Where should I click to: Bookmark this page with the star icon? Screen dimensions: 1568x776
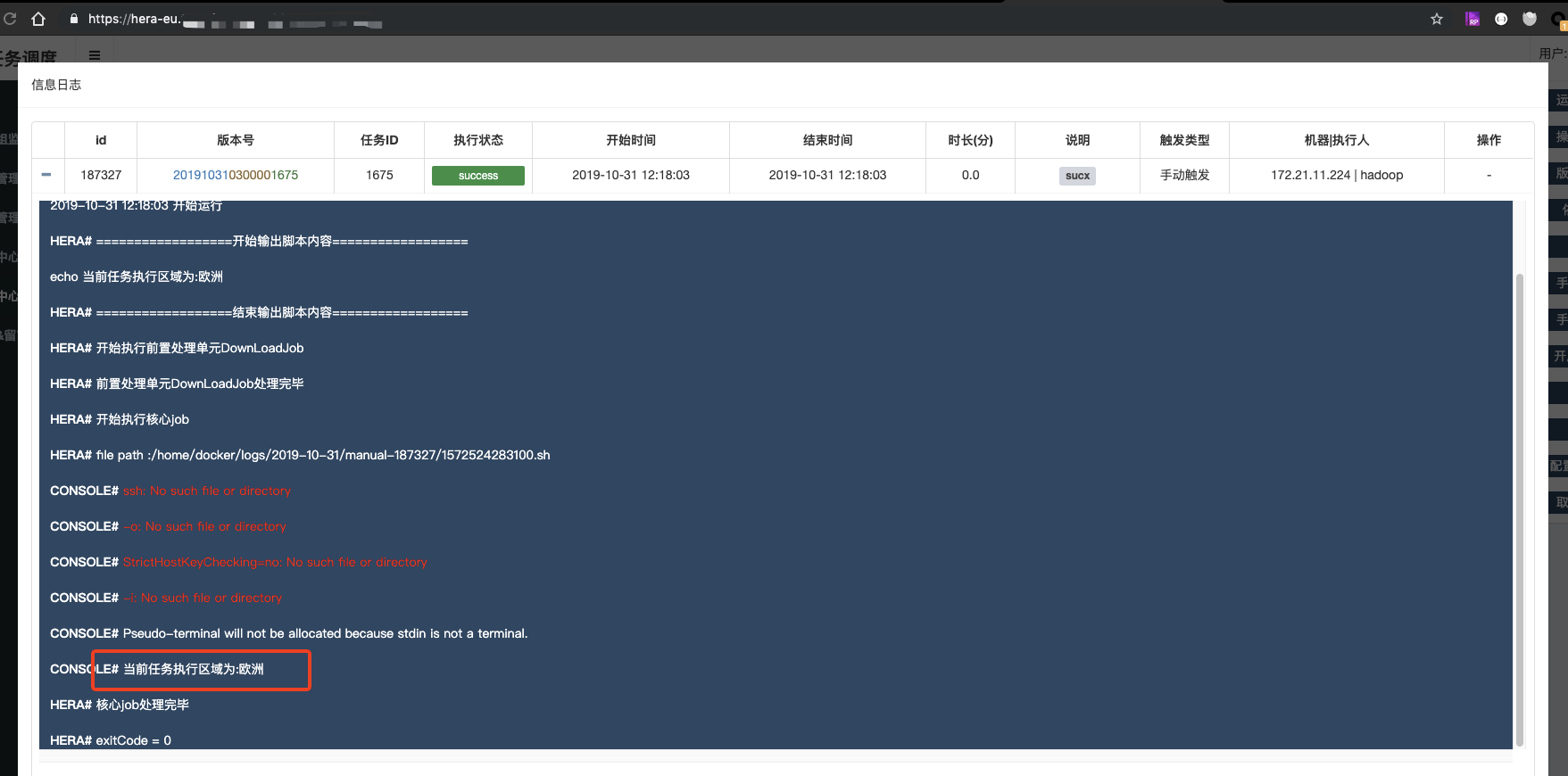coord(1437,19)
